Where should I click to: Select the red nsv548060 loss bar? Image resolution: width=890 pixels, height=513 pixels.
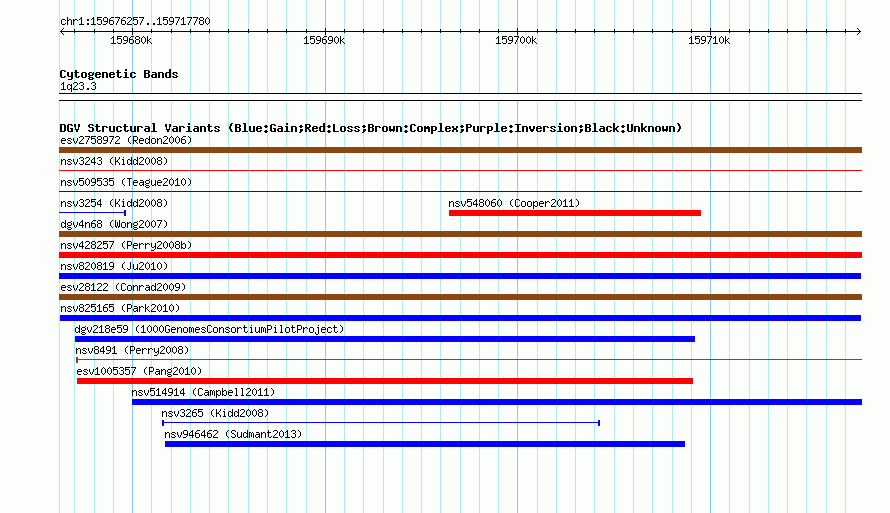click(575, 213)
